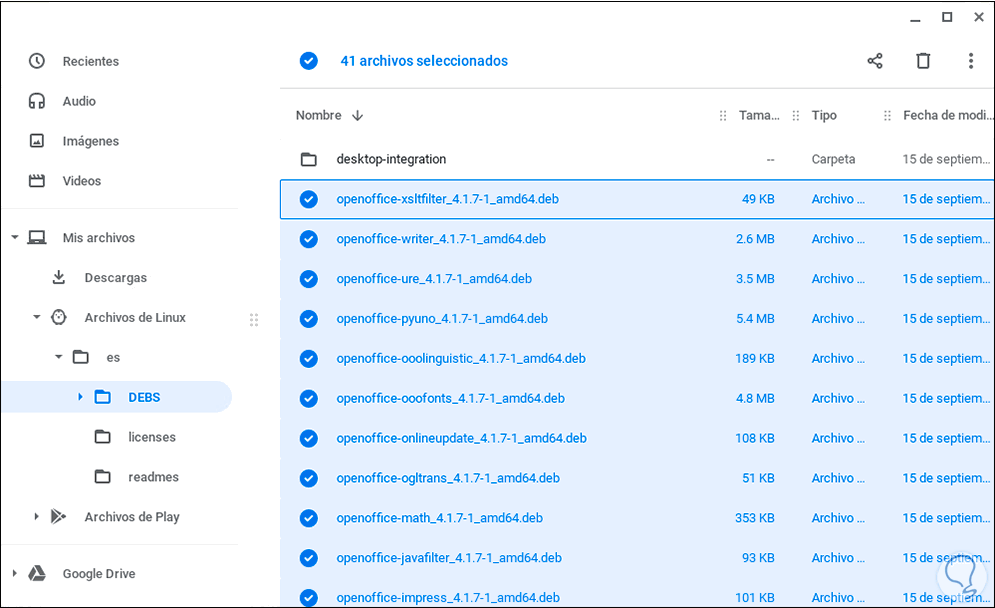Uncheck openoffice-ogltrans file checkmark
The width and height of the screenshot is (995, 608).
pos(308,478)
